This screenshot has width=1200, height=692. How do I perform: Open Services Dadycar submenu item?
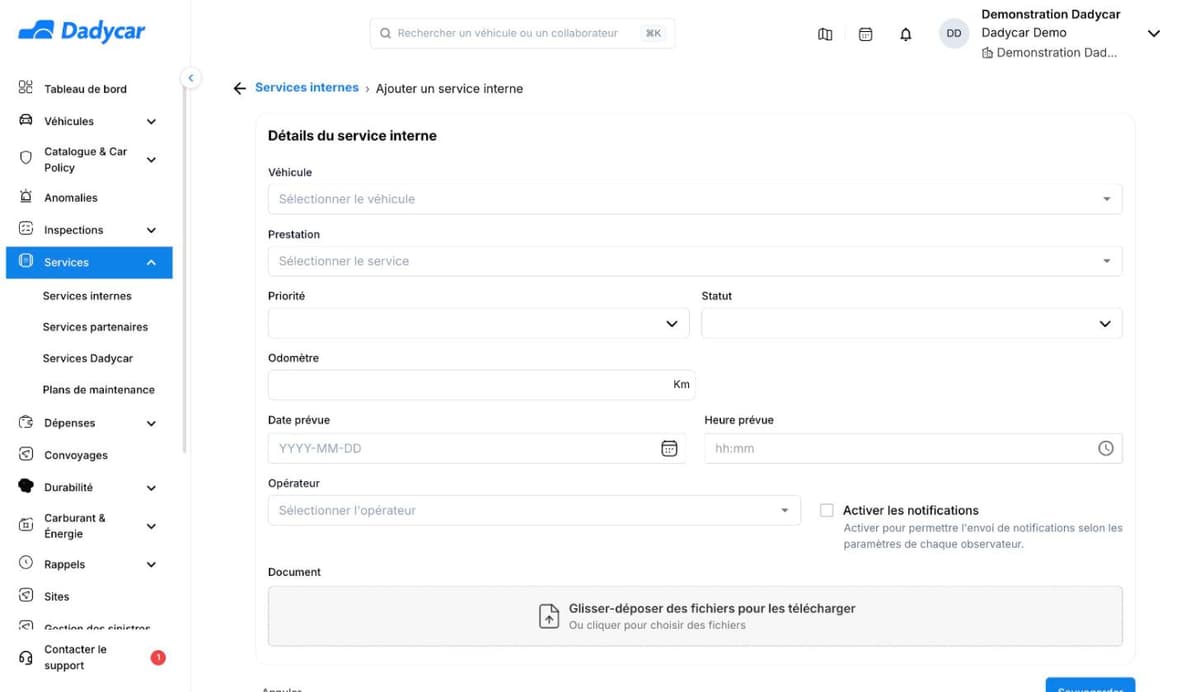tap(88, 358)
